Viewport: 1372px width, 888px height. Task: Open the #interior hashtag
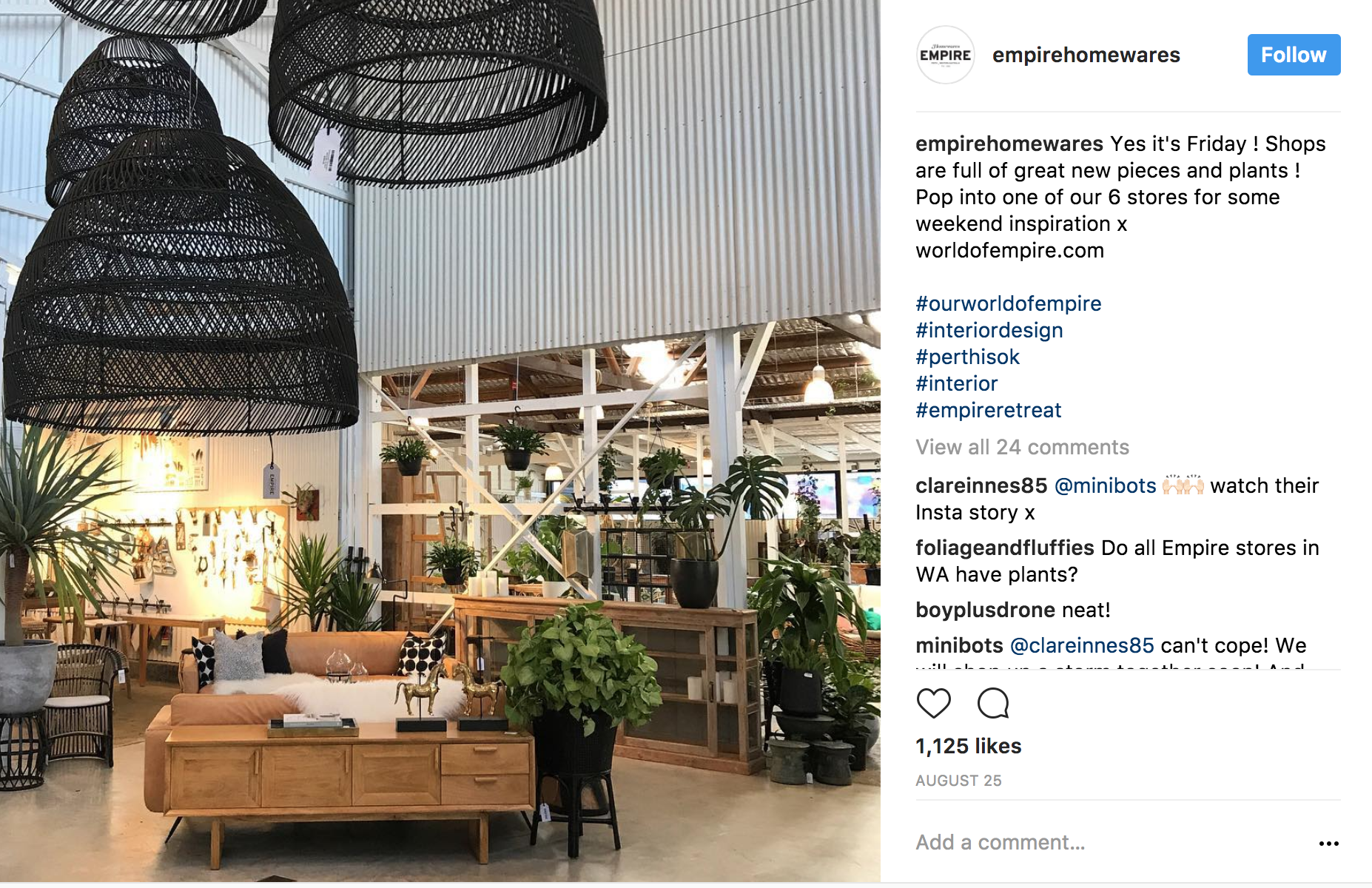956,383
